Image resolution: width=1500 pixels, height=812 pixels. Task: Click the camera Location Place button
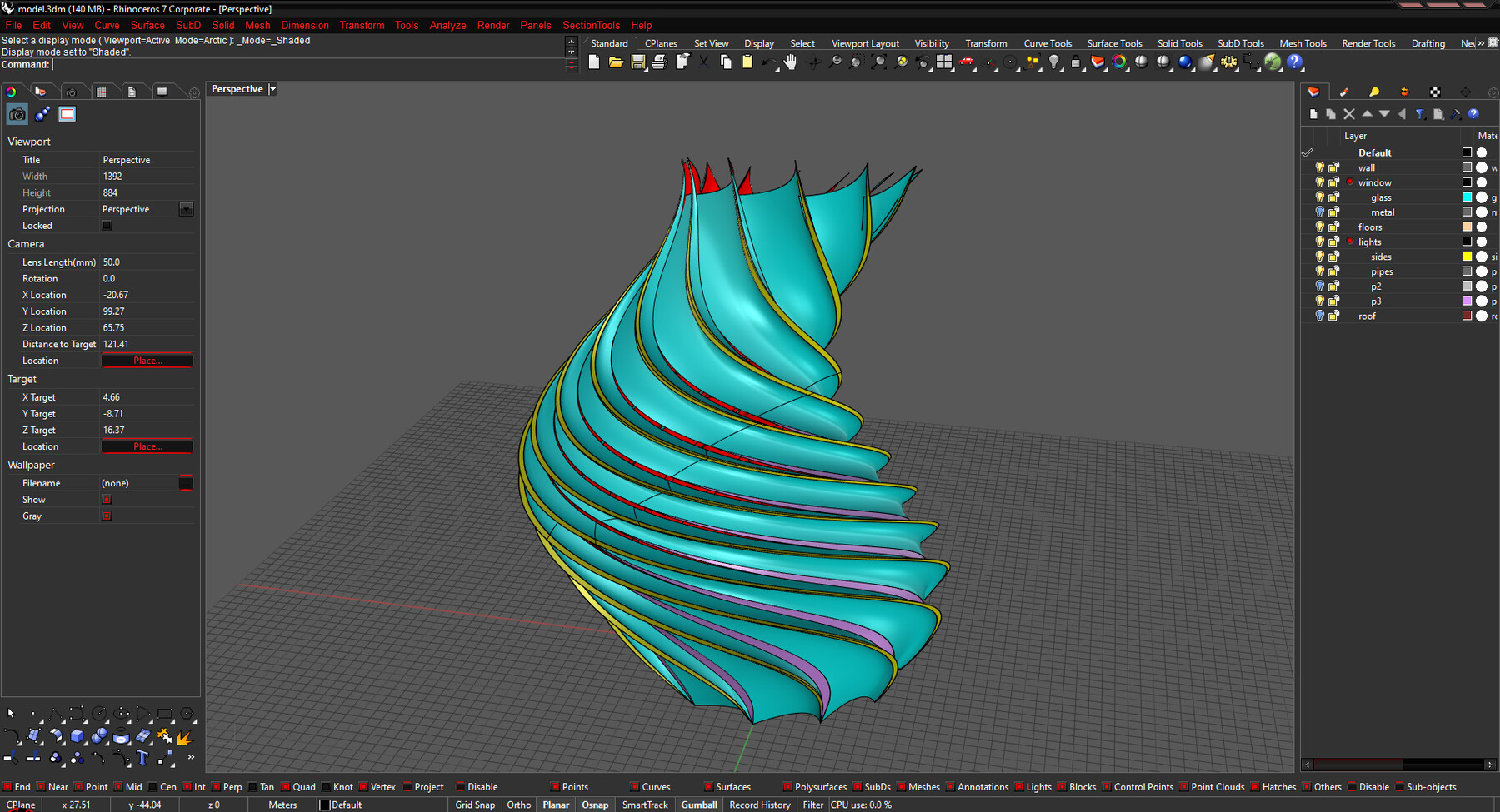point(147,361)
